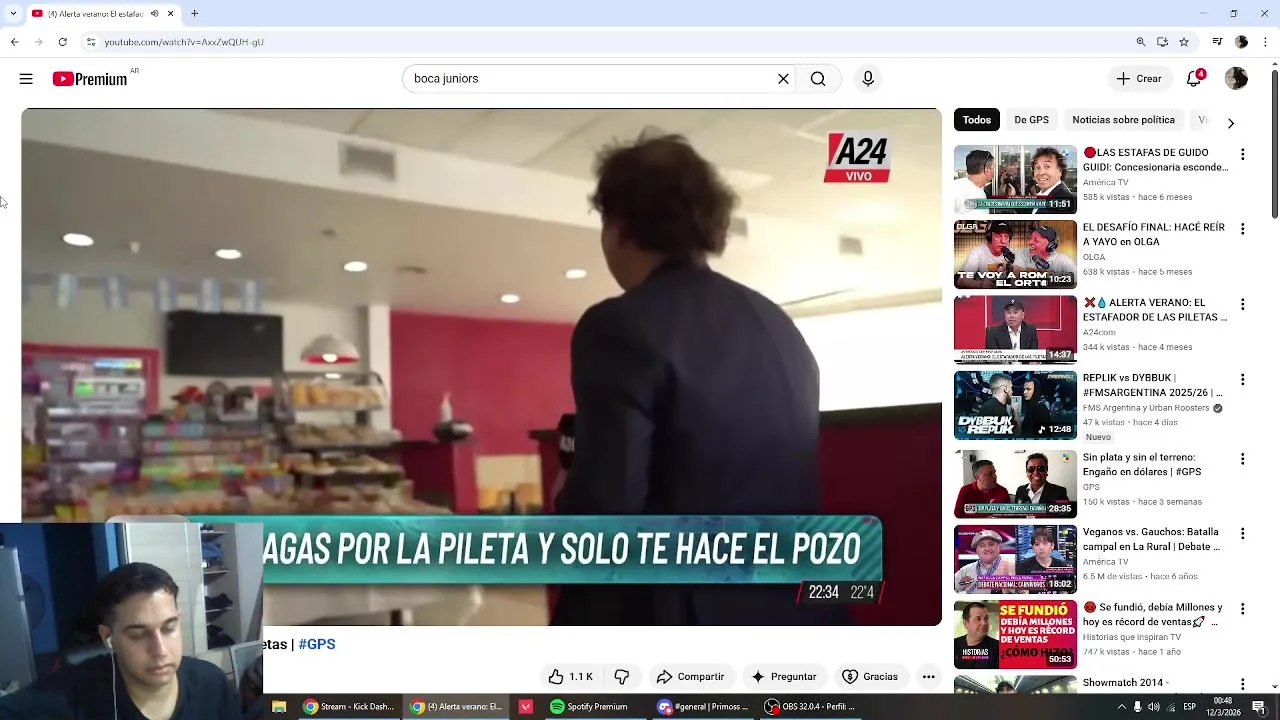Image resolution: width=1280 pixels, height=720 pixels.
Task: Open volume control in system tray
Action: pyautogui.click(x=1154, y=706)
